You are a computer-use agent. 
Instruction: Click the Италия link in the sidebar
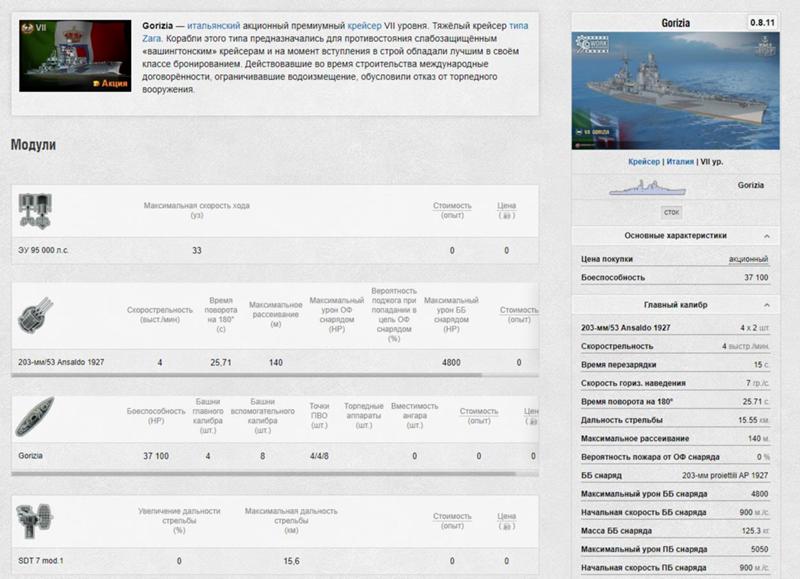(680, 161)
